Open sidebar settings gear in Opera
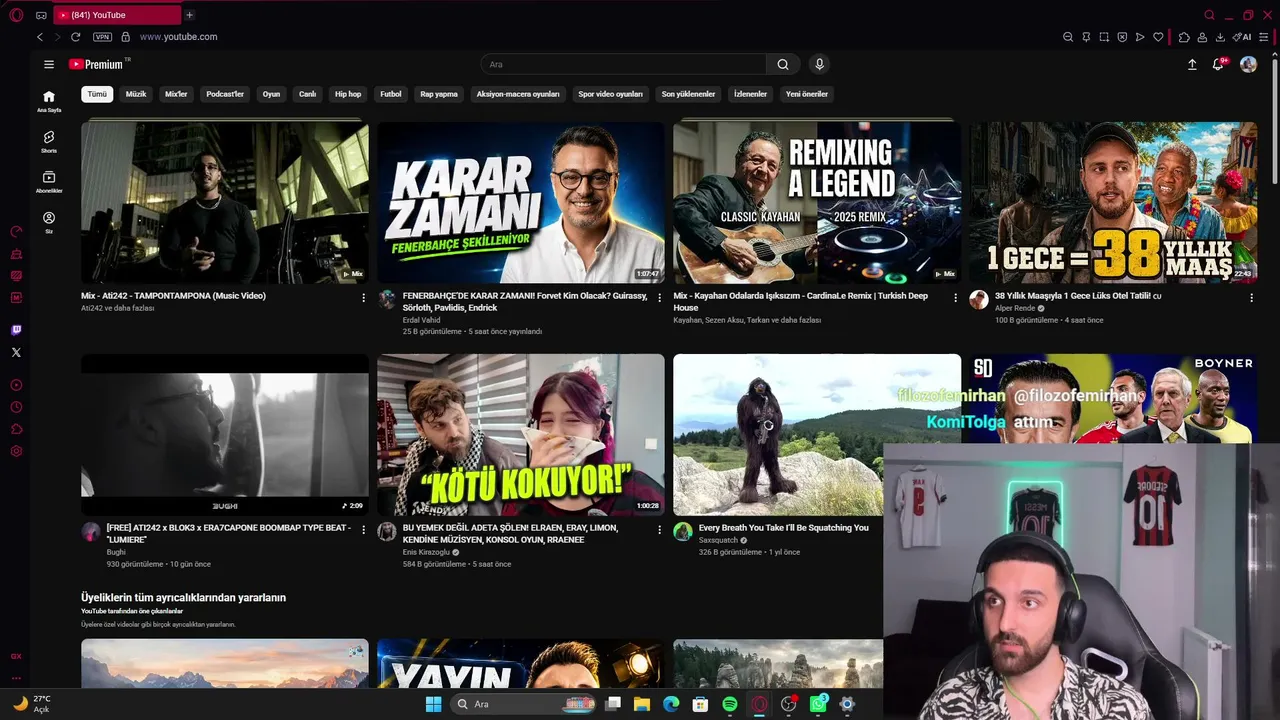 coord(16,451)
